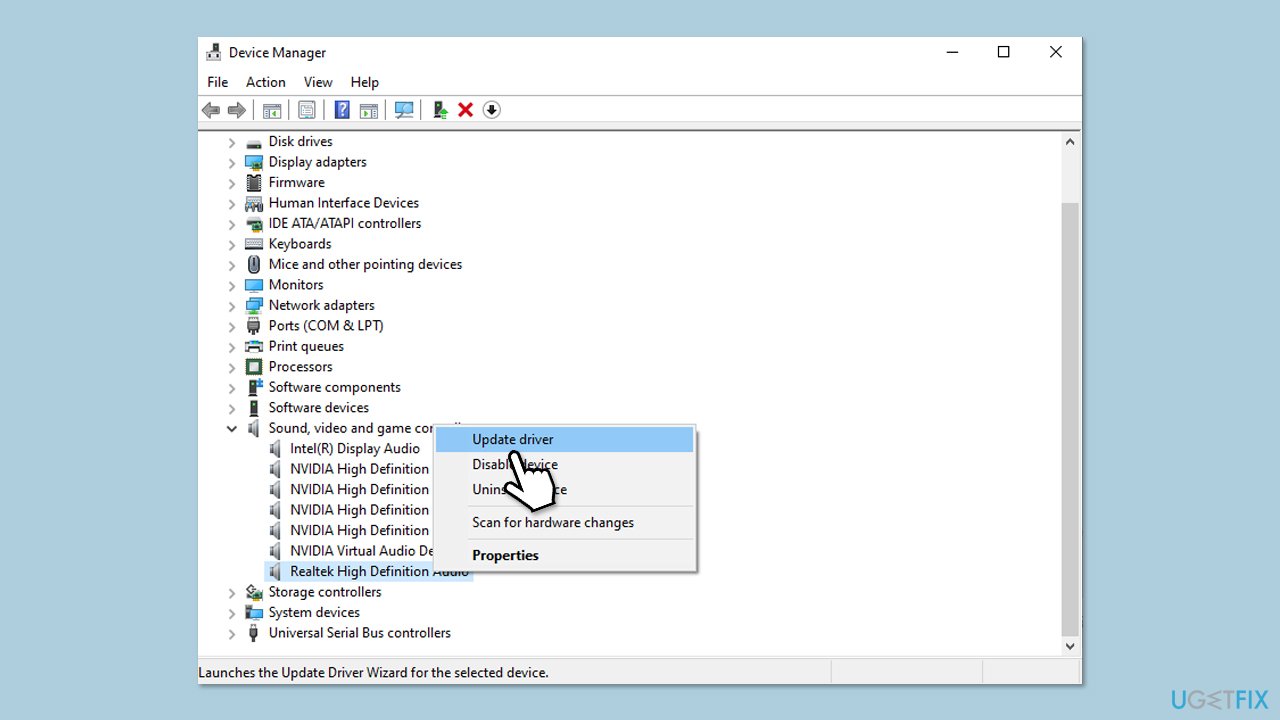This screenshot has height=720, width=1280.
Task: Click the Human Interface Devices icon
Action: [x=254, y=203]
